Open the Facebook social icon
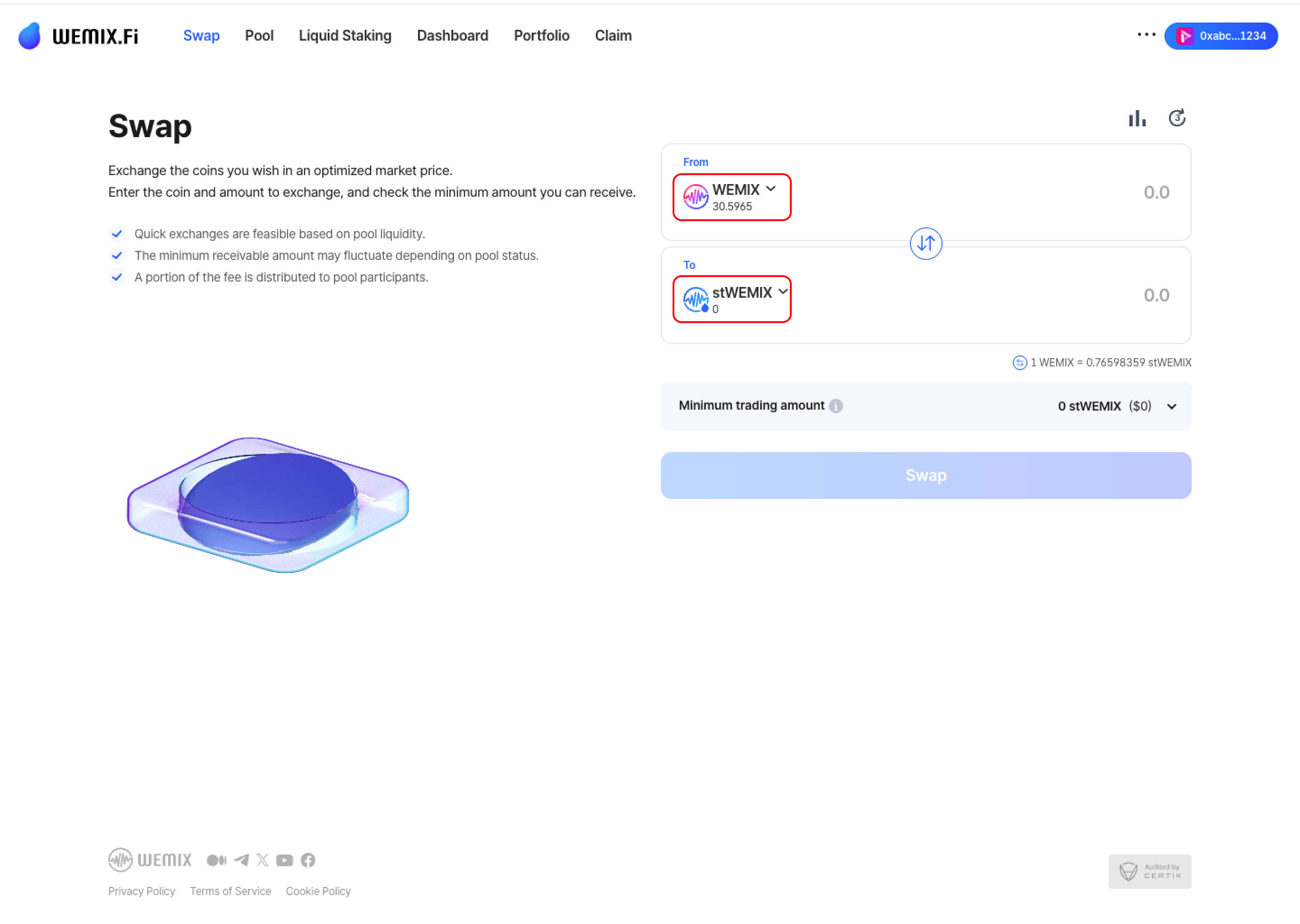Screen dimensions: 1300x924 308,859
